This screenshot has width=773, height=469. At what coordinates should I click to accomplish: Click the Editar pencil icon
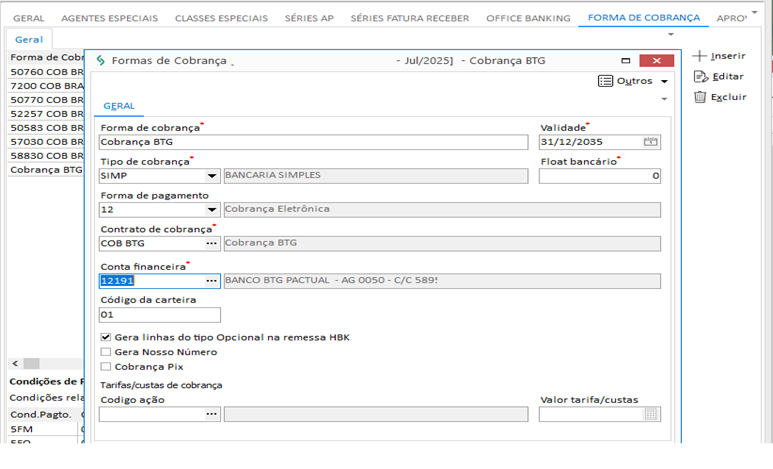point(700,76)
